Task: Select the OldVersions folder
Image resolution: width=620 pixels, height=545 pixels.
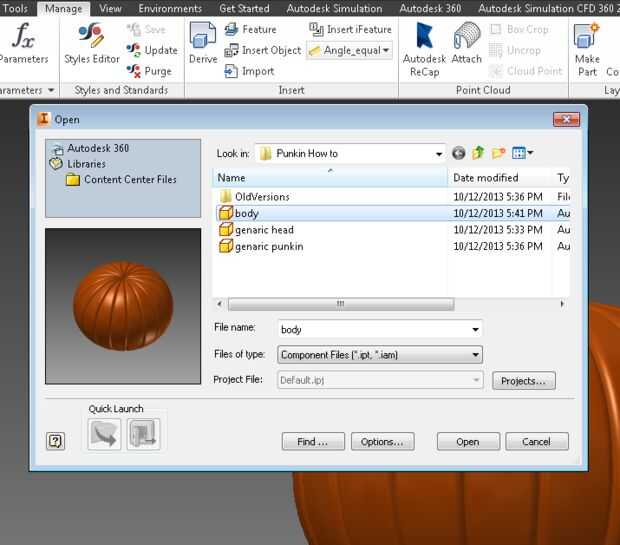Action: (254, 197)
